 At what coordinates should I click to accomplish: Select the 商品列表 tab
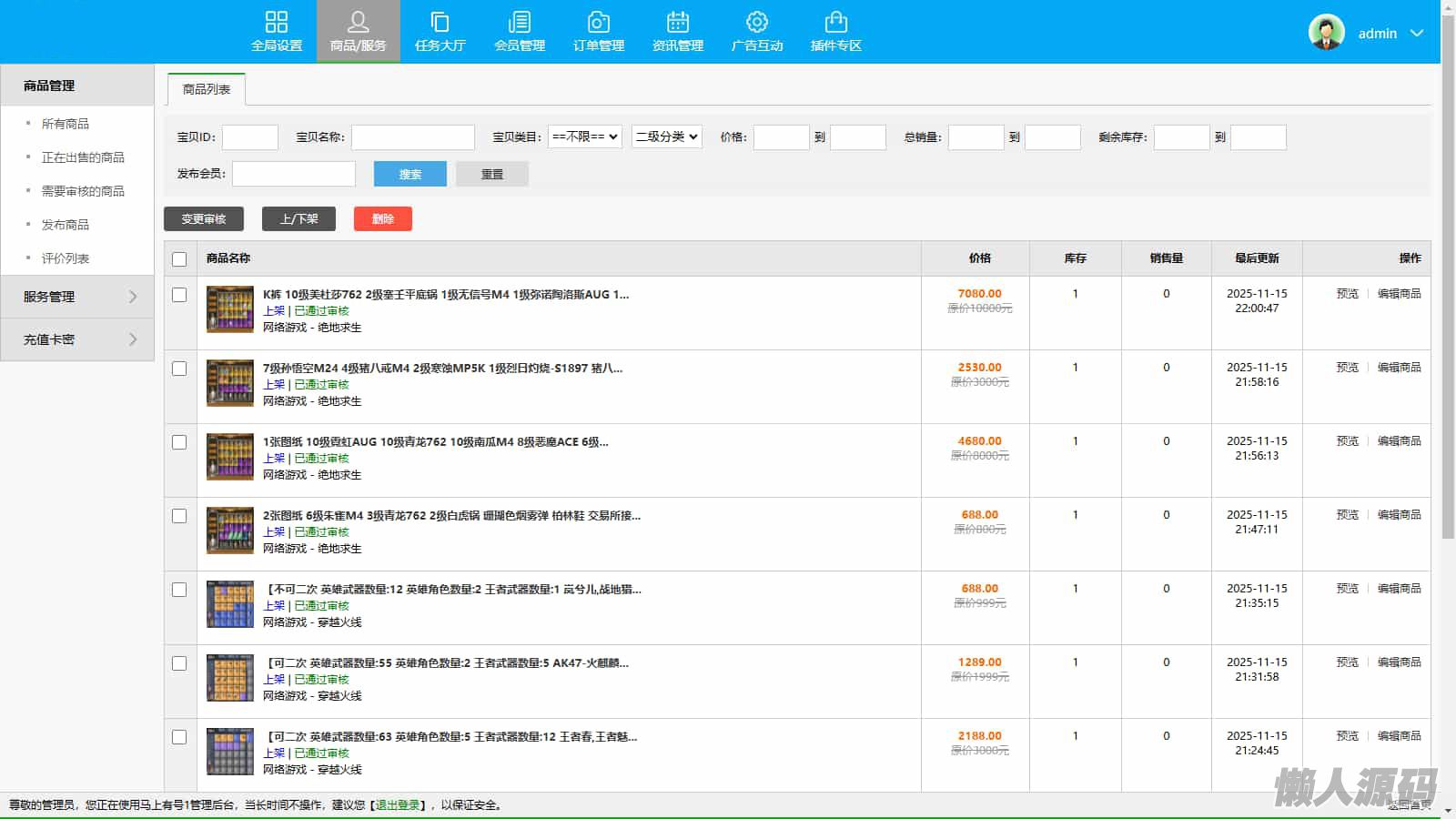[x=207, y=89]
